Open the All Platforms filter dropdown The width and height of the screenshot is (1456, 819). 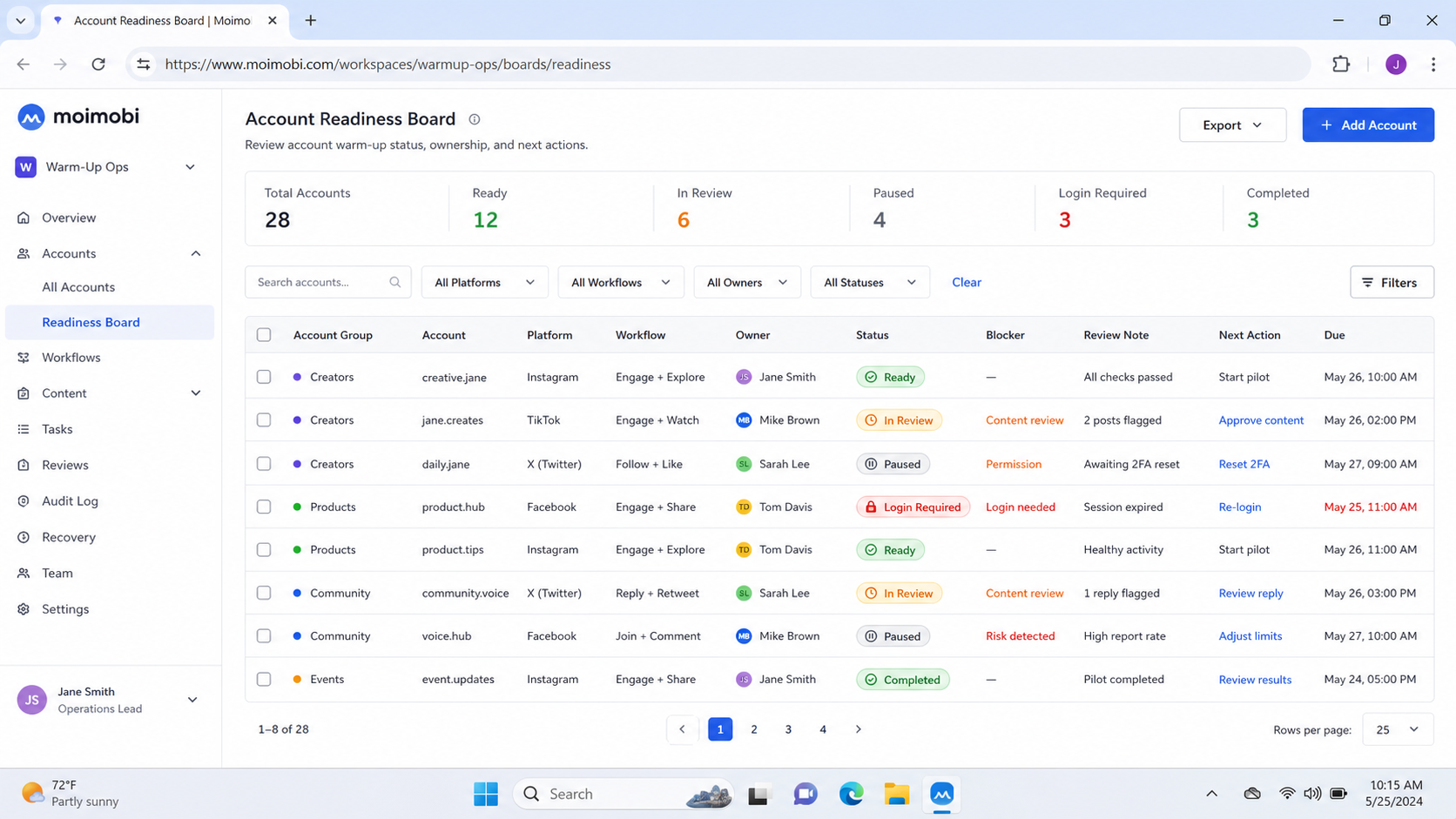coord(485,282)
